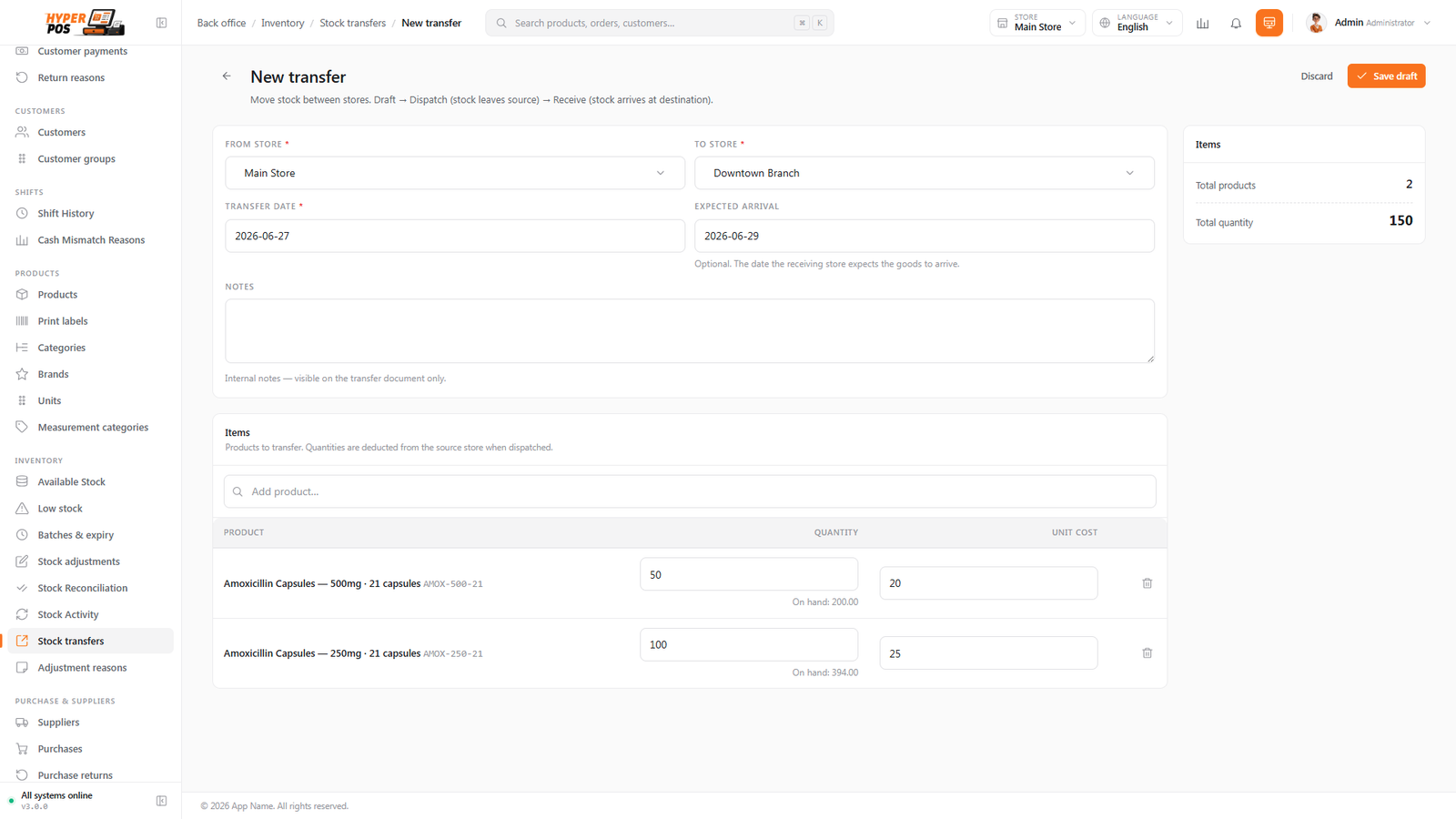Click the Discard button
The height and width of the screenshot is (819, 1456).
(1316, 76)
